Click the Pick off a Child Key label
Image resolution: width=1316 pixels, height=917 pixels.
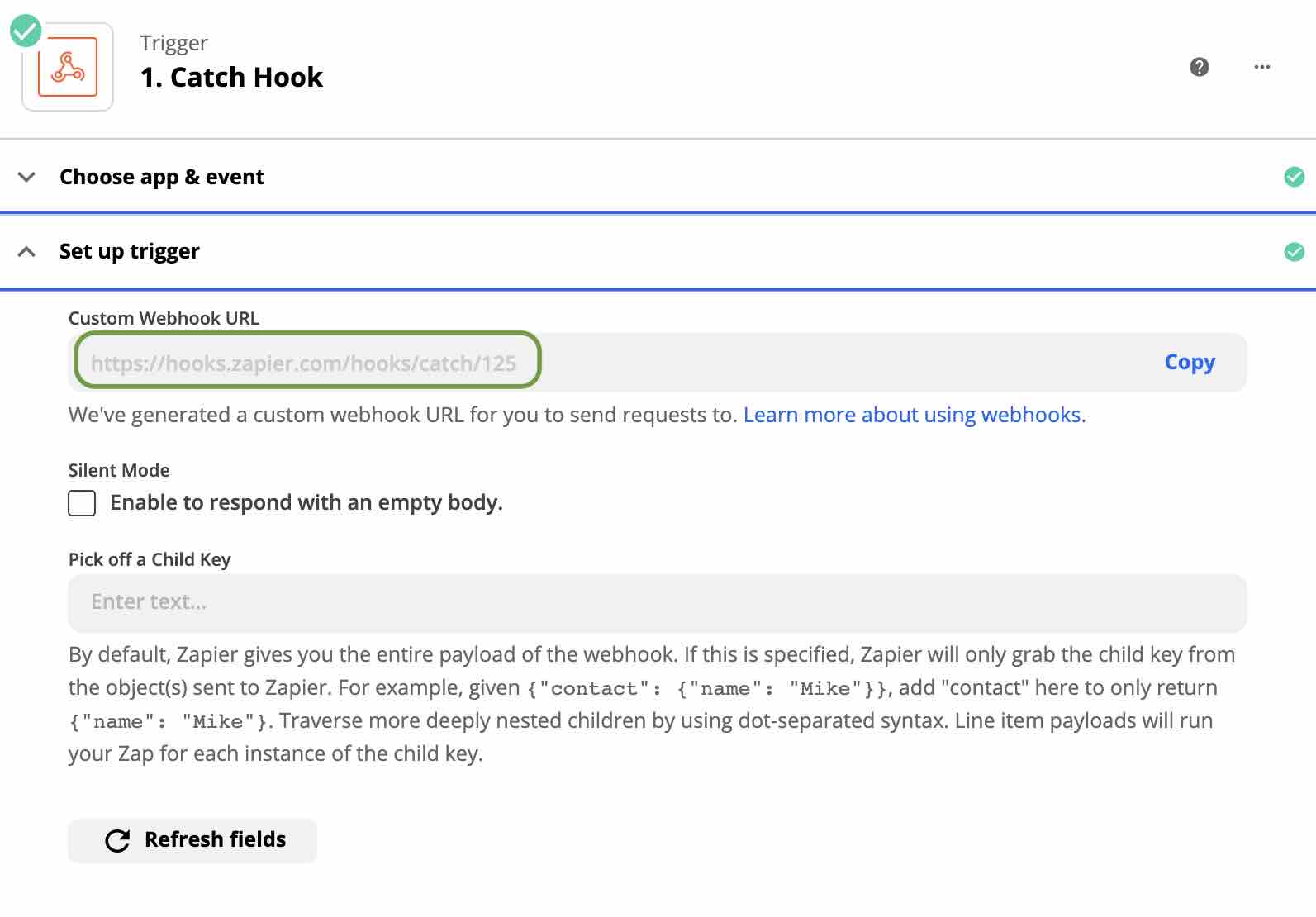point(150,559)
